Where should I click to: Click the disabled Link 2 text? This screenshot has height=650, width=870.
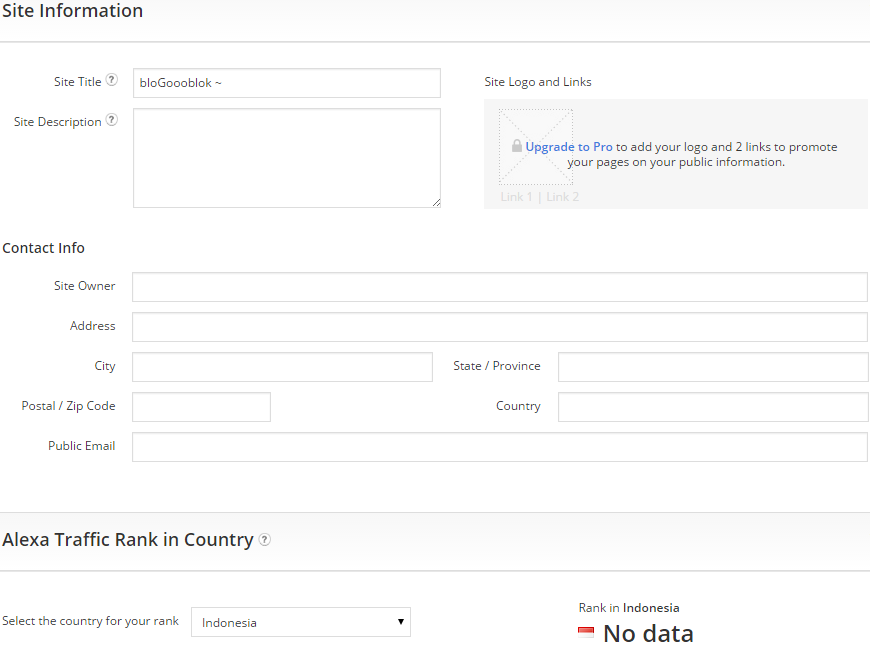(x=563, y=196)
